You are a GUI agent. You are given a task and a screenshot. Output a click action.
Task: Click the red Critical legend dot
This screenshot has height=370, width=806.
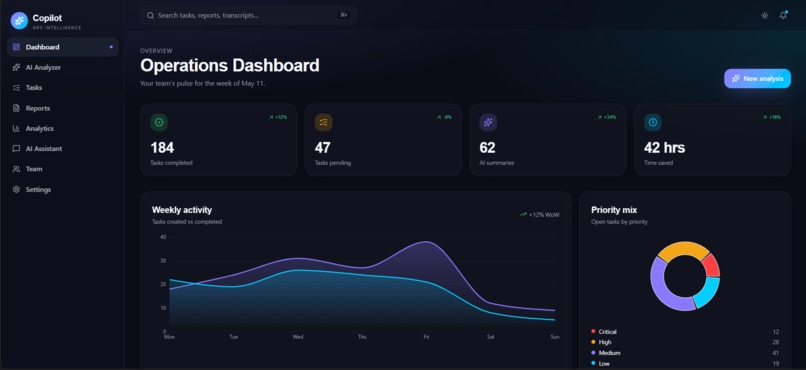[593, 331]
